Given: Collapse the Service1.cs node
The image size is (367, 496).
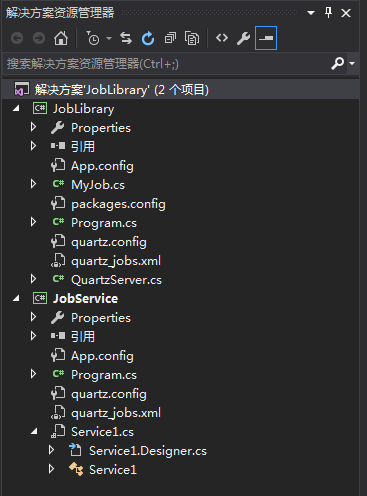Looking at the screenshot, I should (34, 431).
